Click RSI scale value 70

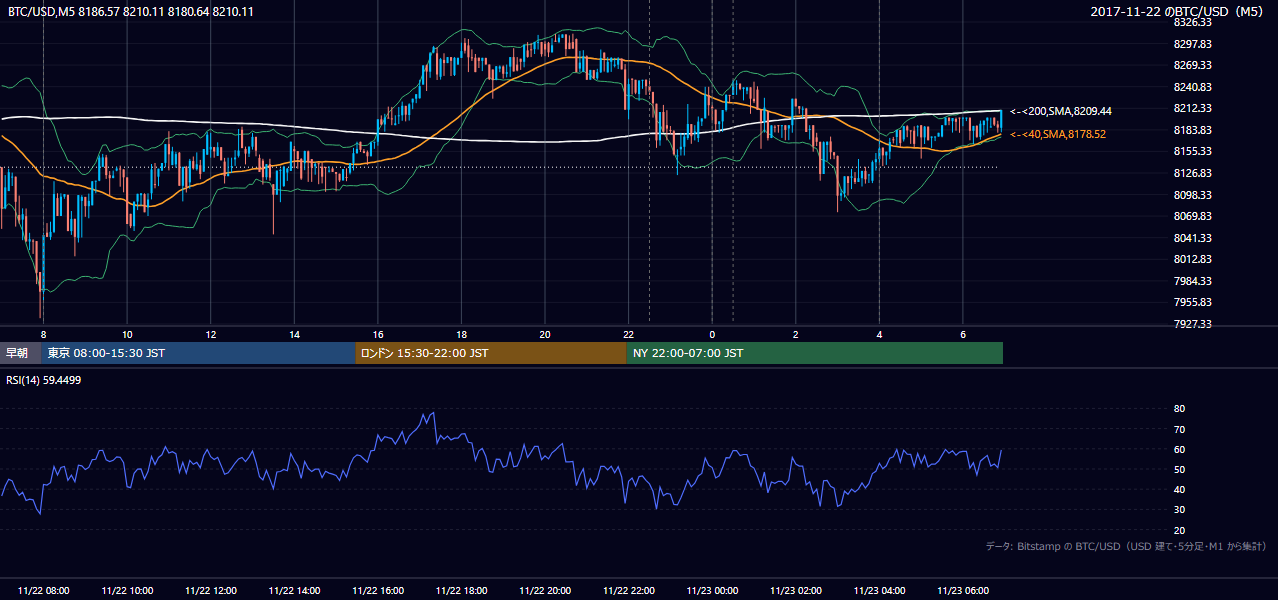(x=1179, y=429)
